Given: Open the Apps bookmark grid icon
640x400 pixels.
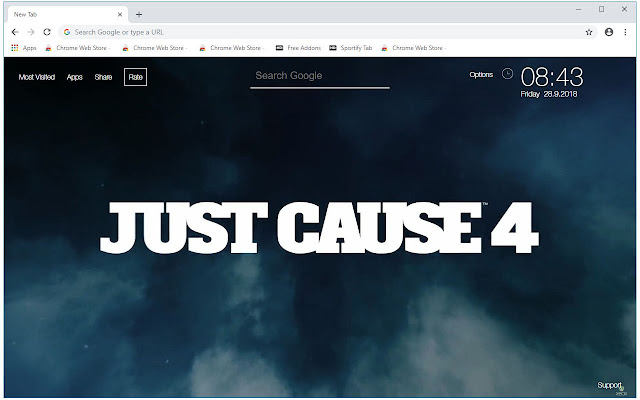Looking at the screenshot, I should click(x=15, y=48).
